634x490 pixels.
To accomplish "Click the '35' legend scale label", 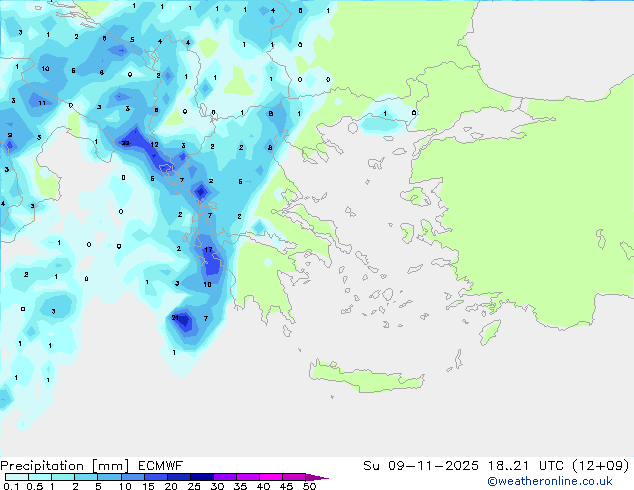I will 240,486.
